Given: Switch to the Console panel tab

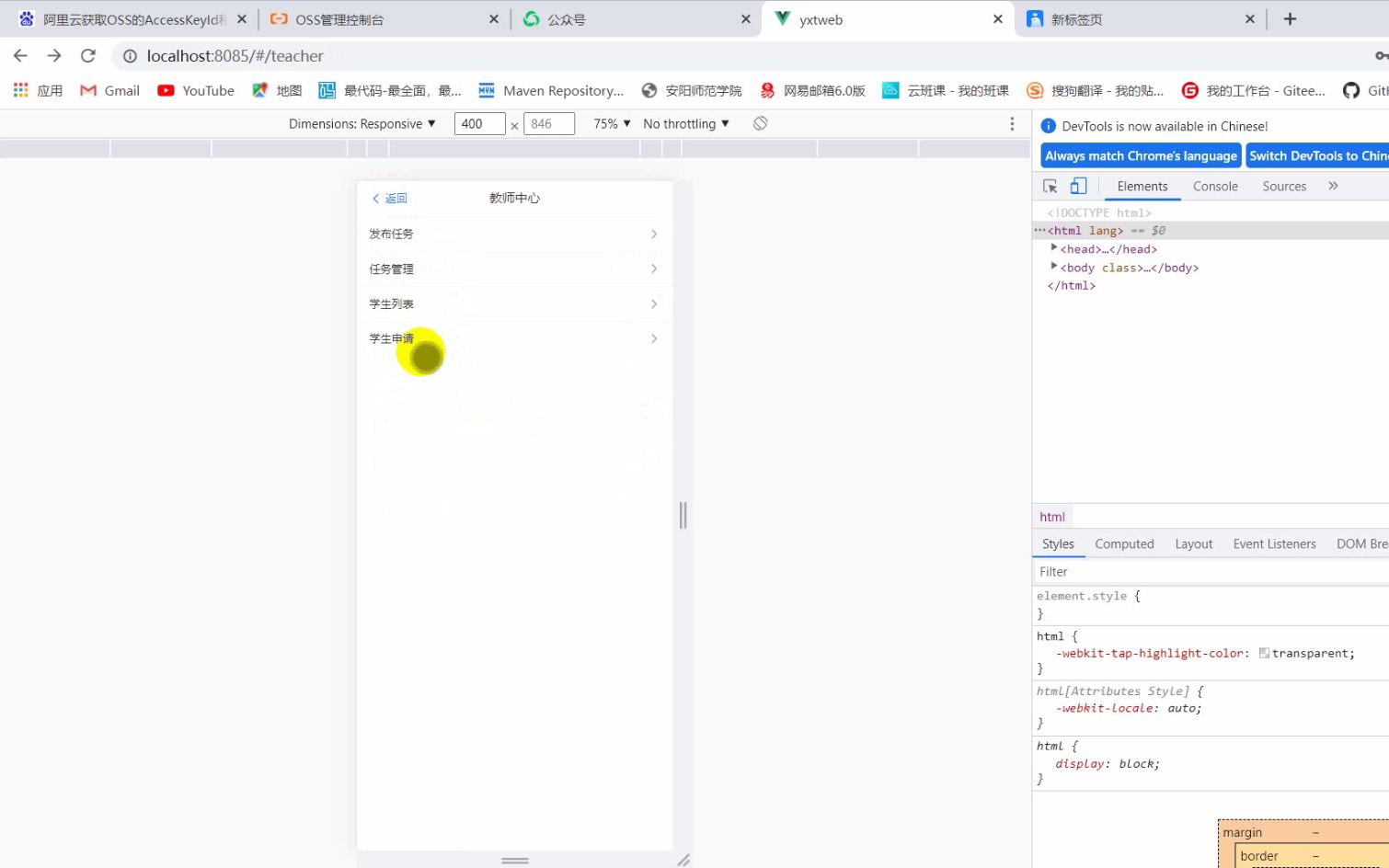Looking at the screenshot, I should click(x=1215, y=186).
